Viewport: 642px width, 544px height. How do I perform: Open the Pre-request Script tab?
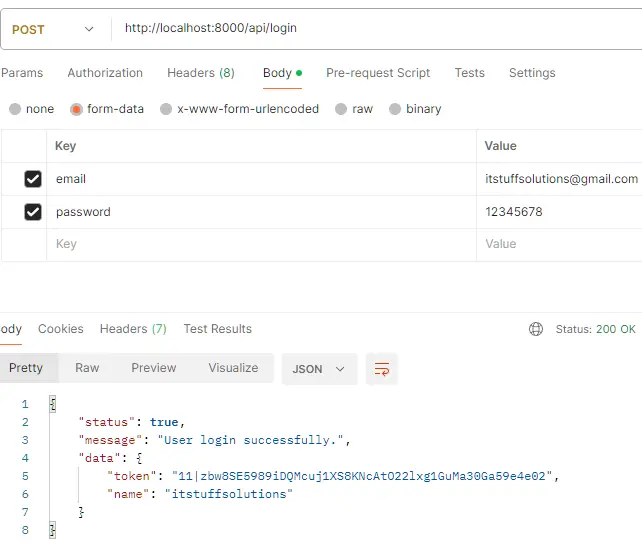(x=378, y=73)
